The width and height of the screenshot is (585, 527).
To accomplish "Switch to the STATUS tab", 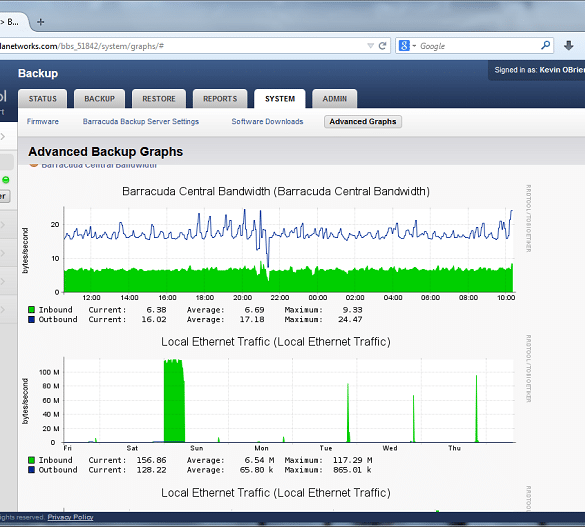I will pyautogui.click(x=43, y=99).
